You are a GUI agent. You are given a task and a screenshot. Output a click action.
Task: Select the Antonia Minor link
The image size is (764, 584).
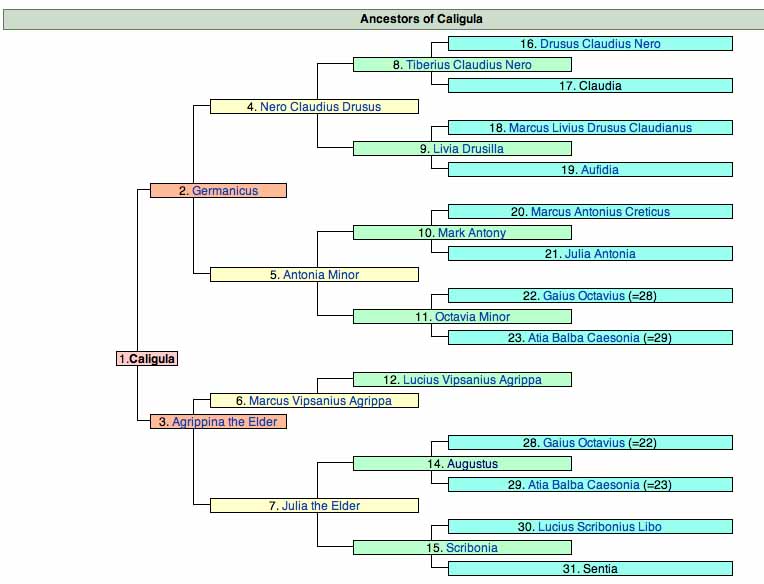pyautogui.click(x=321, y=275)
